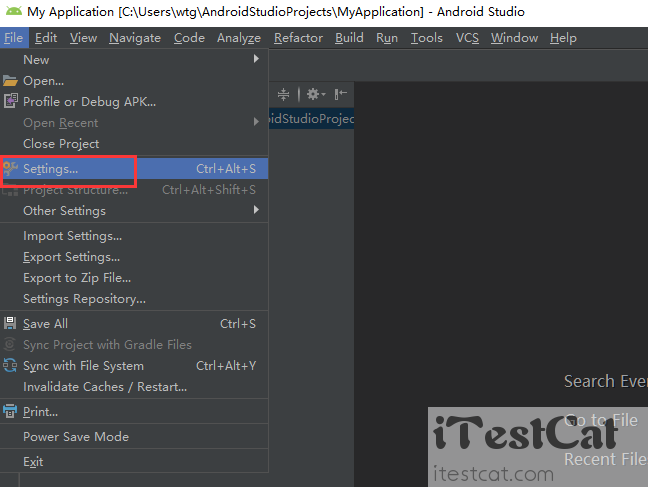Click the Save All floppy icon

click(10, 323)
